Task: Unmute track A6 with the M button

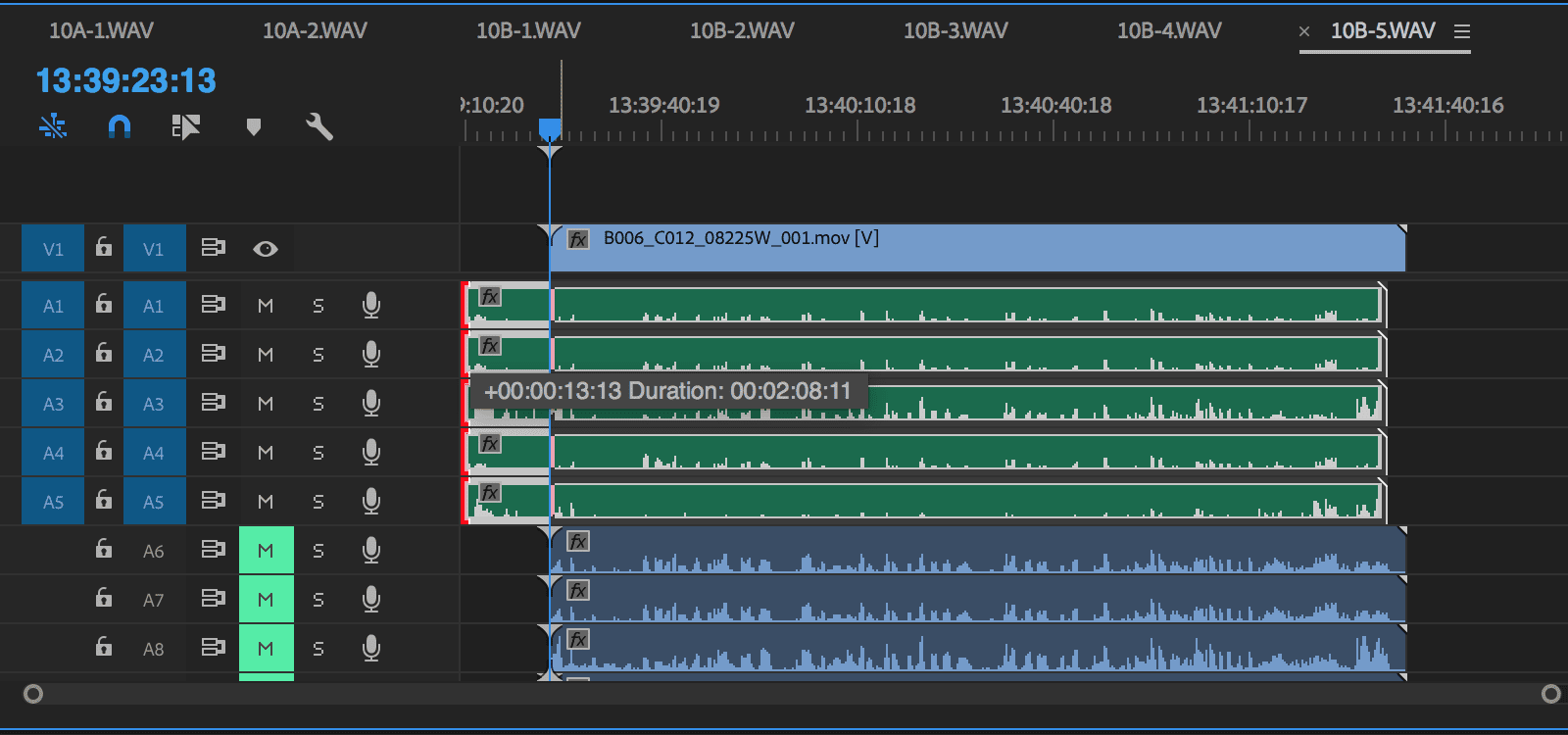Action: tap(266, 551)
